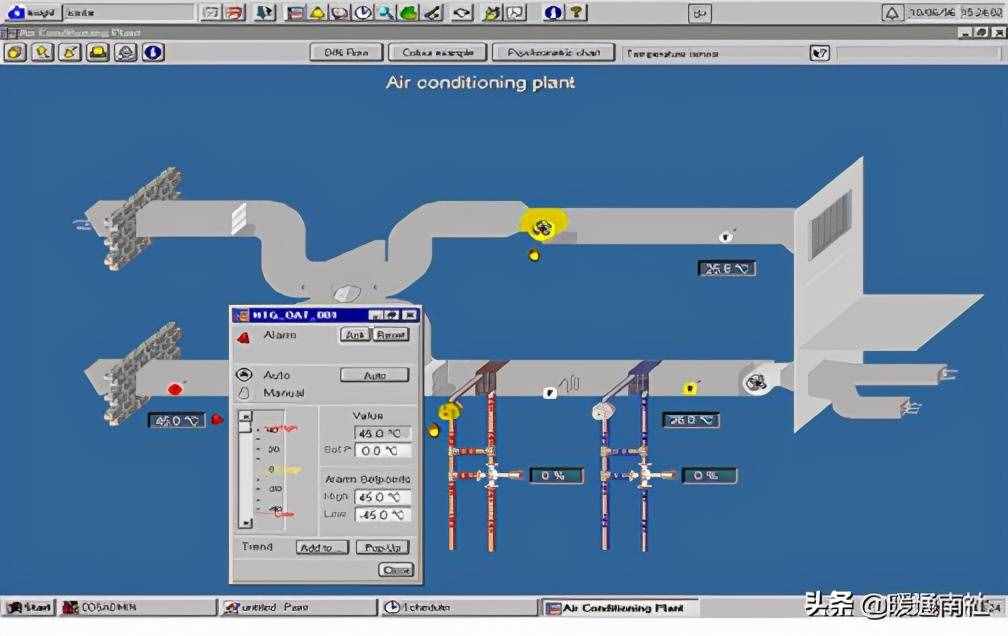
Task: Click the Add to trend button
Action: [322, 547]
